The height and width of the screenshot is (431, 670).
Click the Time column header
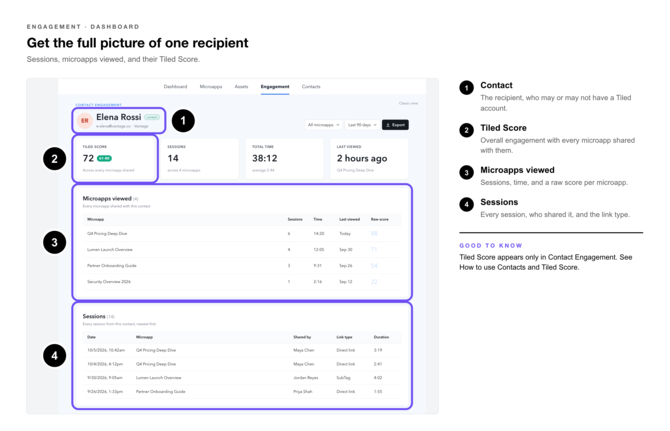[317, 219]
